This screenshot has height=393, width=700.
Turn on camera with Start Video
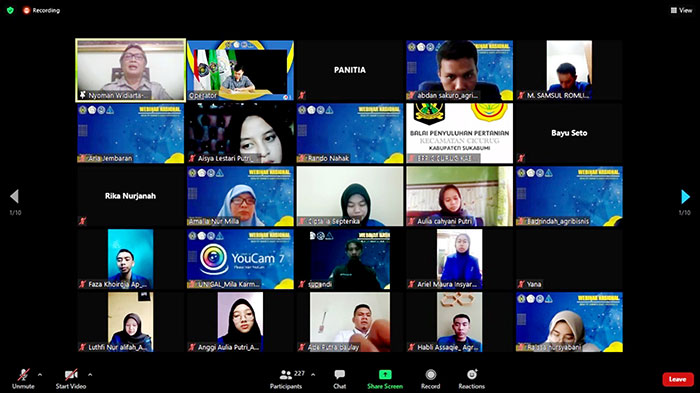pyautogui.click(x=71, y=375)
